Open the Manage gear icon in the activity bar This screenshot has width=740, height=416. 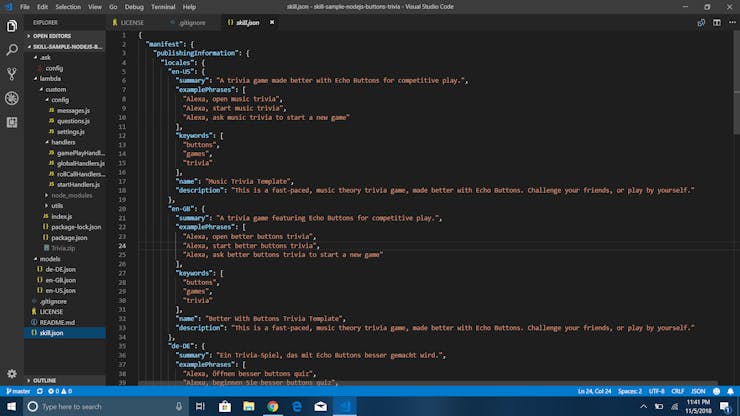[x=12, y=374]
